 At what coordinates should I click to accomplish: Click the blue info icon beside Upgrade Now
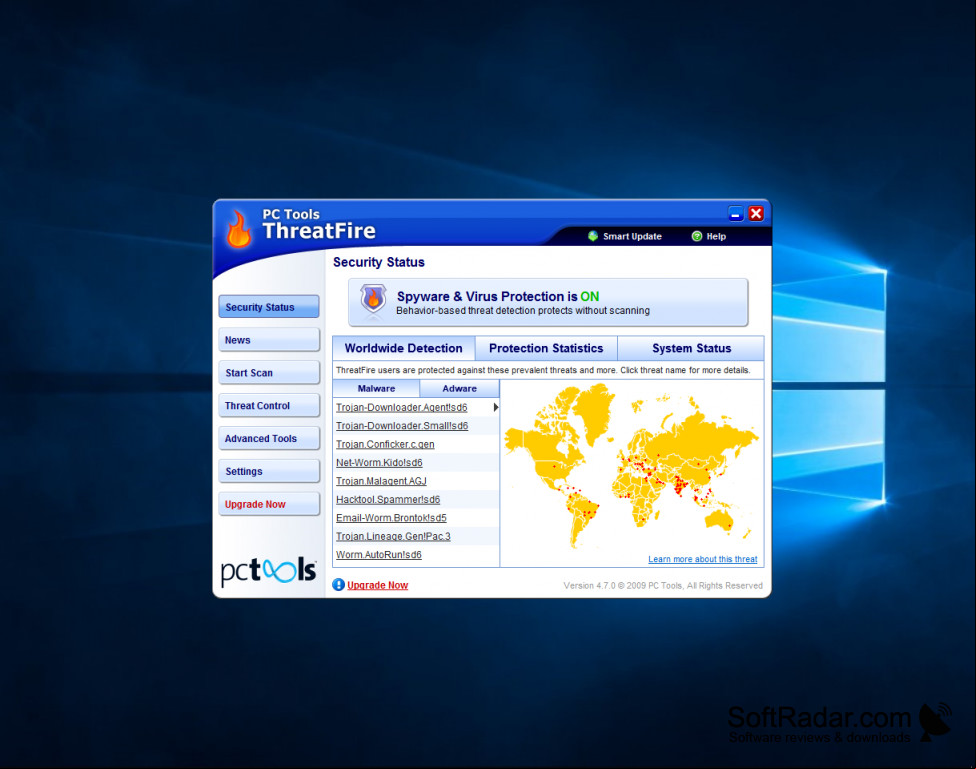point(339,585)
